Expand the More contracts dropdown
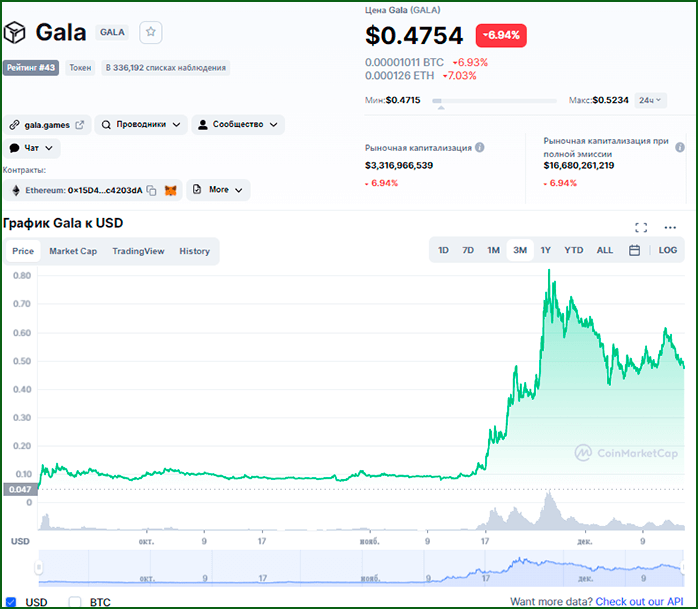 click(x=218, y=190)
